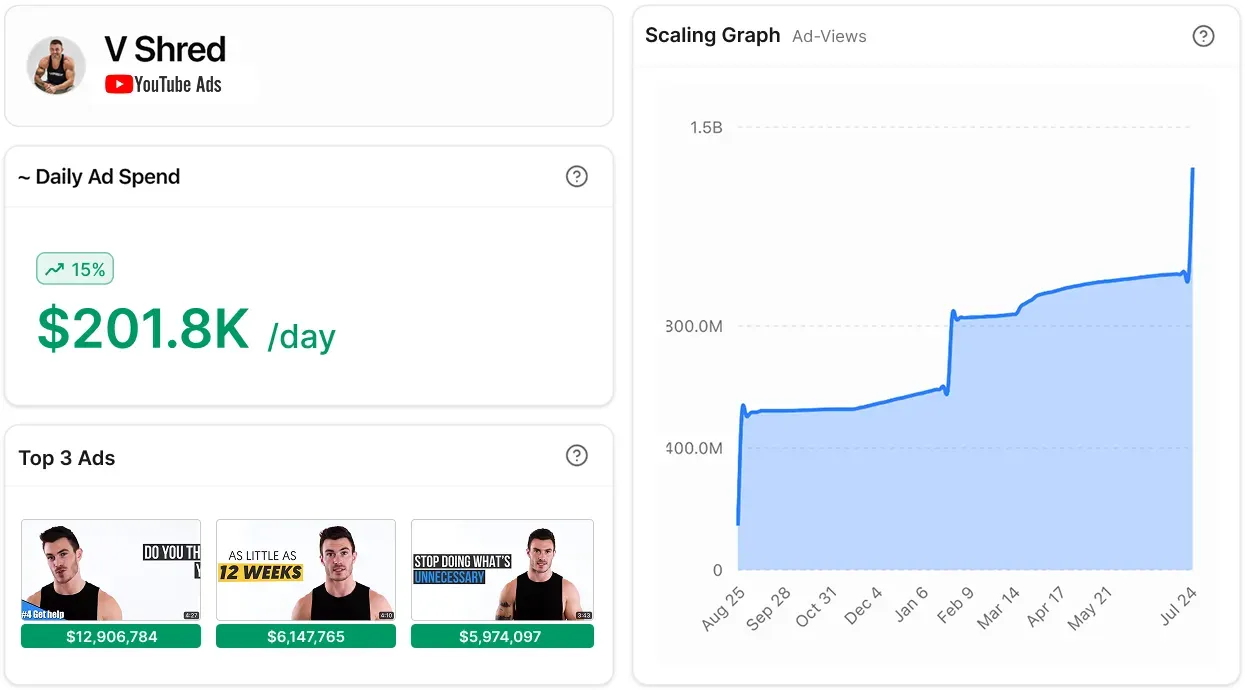This screenshot has width=1245, height=690.
Task: Click the 1.5B y-axis label
Action: pyautogui.click(x=706, y=127)
